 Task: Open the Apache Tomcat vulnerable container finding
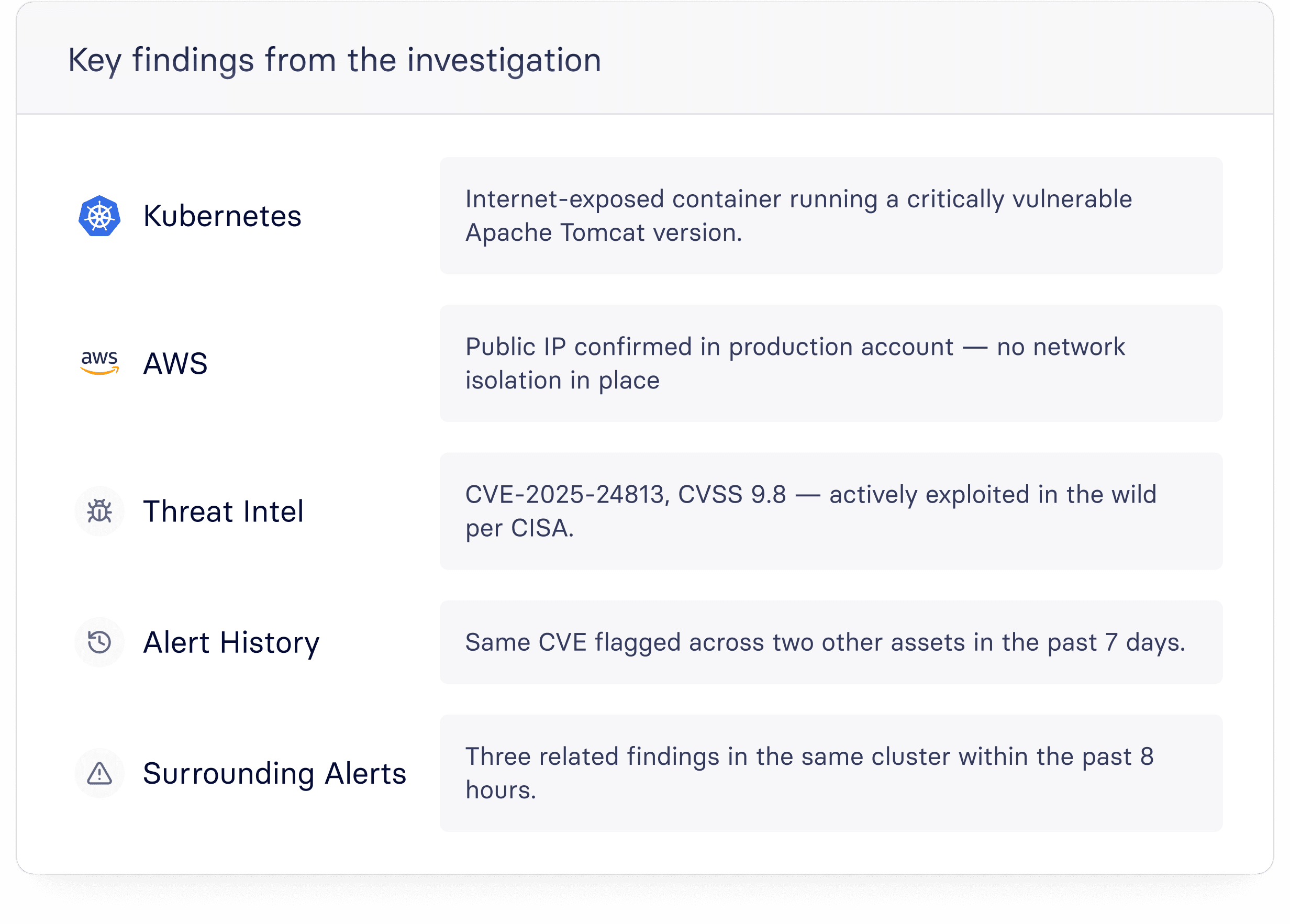click(x=831, y=216)
